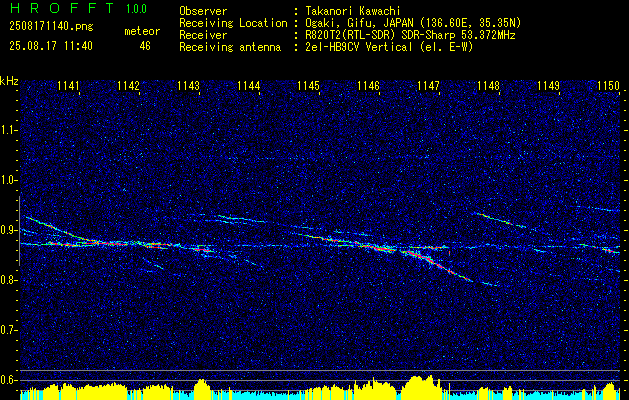Click the 1143 time axis marker

pyautogui.click(x=189, y=86)
